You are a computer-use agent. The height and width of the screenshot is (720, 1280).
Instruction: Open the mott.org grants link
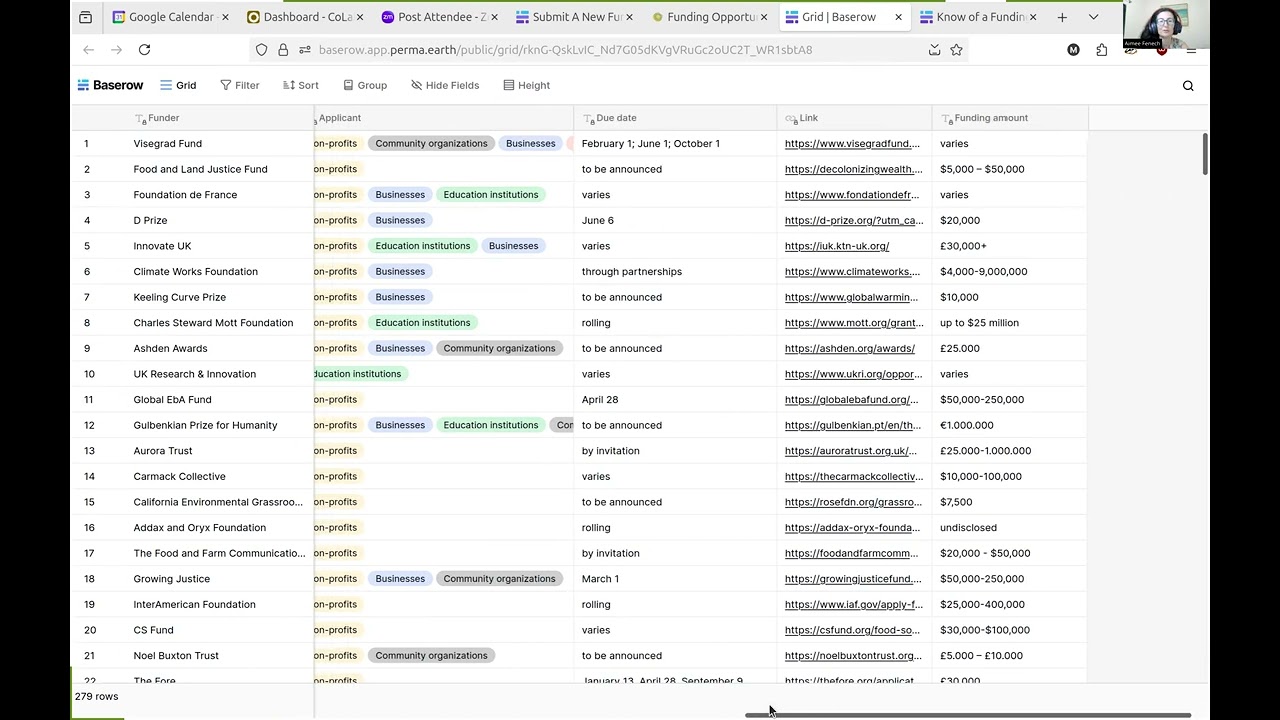point(854,323)
